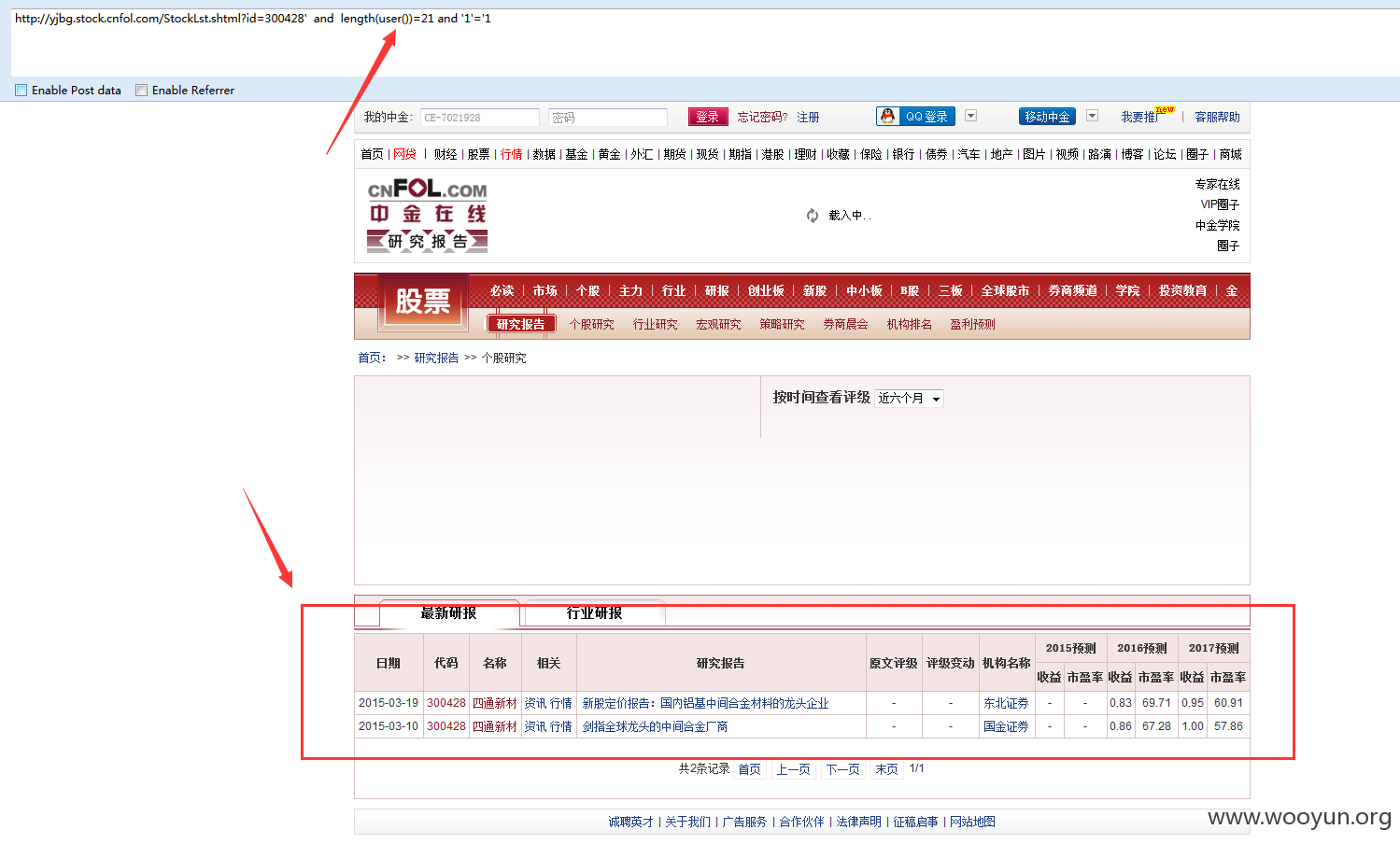The image size is (1400, 844).
Task: Open 商城 in top navigation
Action: pos(1231,154)
